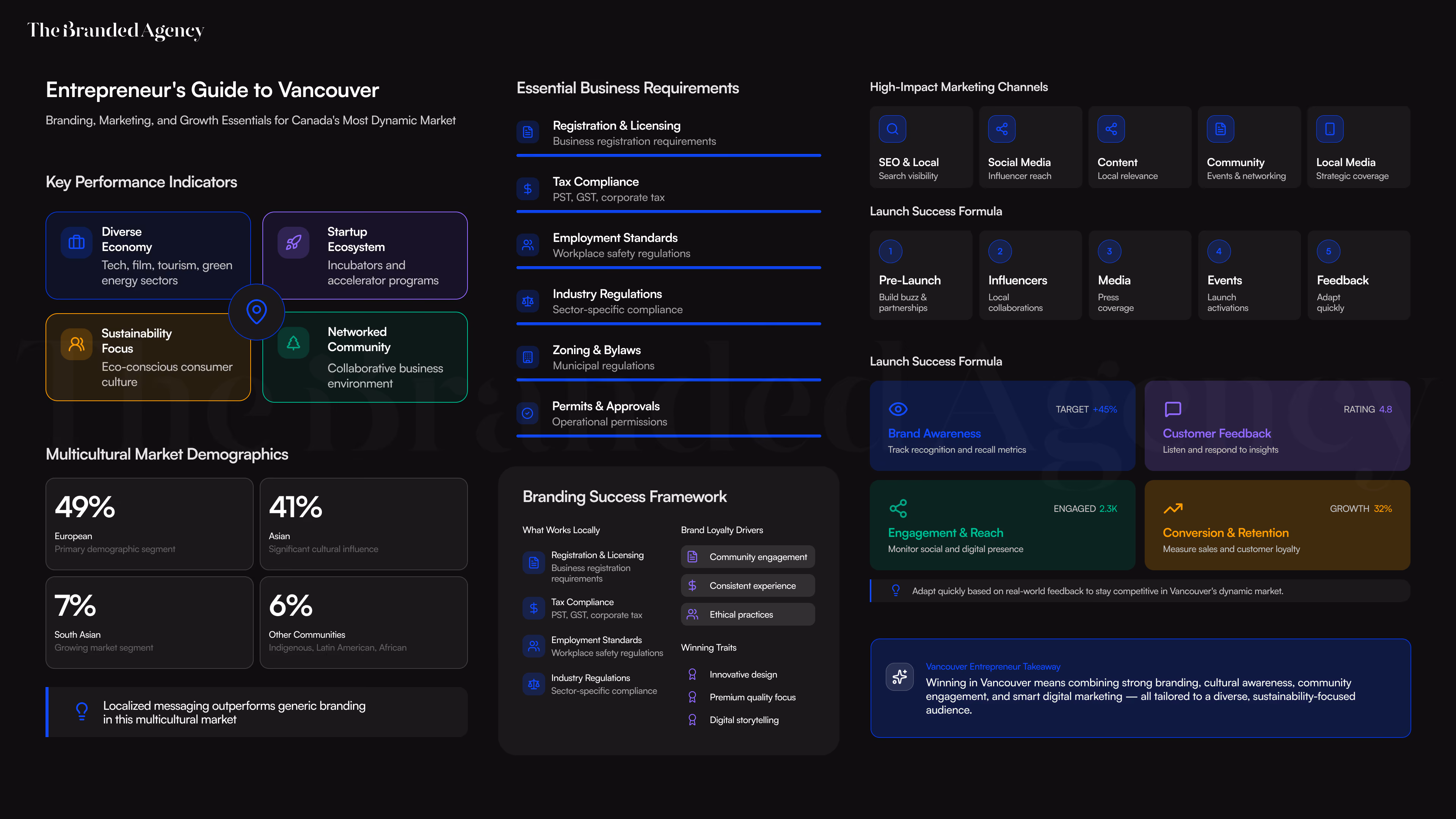Click the map pin icon between the KPI cards

(257, 311)
